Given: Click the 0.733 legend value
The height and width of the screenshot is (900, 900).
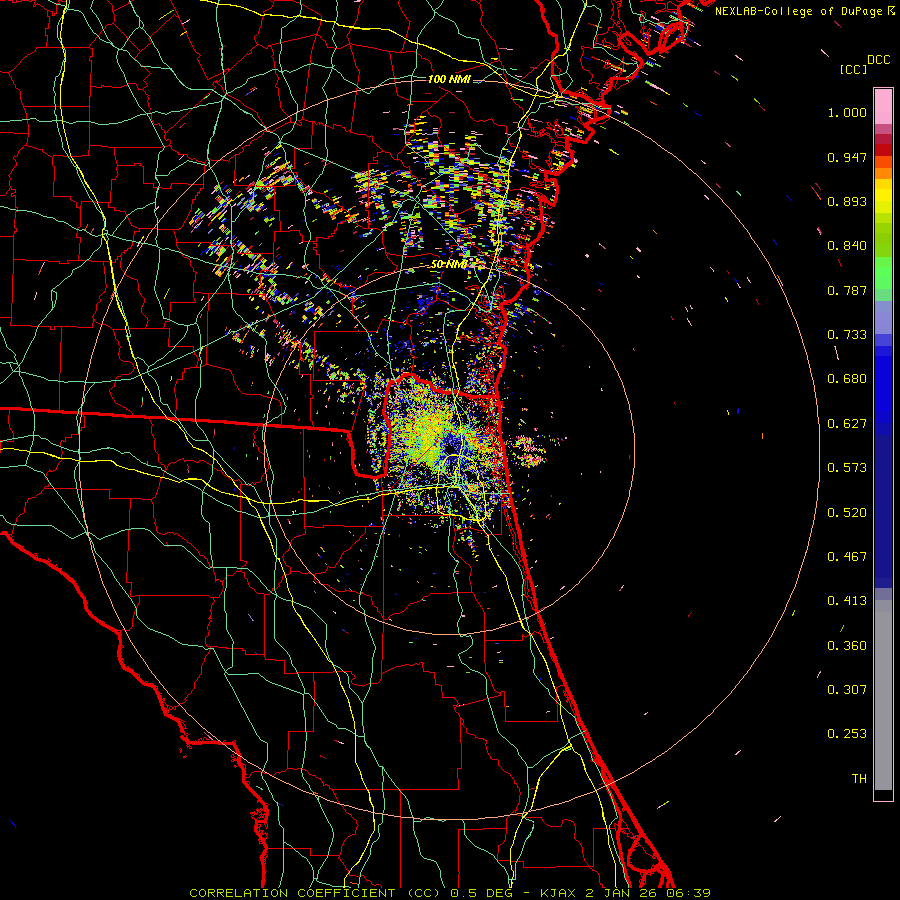Looking at the screenshot, I should pos(847,335).
